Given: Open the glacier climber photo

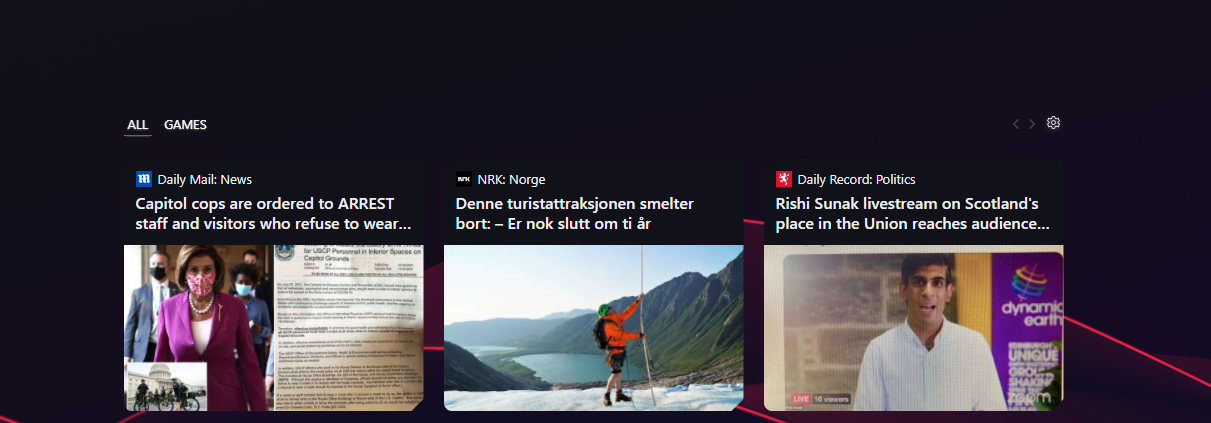Looking at the screenshot, I should 594,328.
